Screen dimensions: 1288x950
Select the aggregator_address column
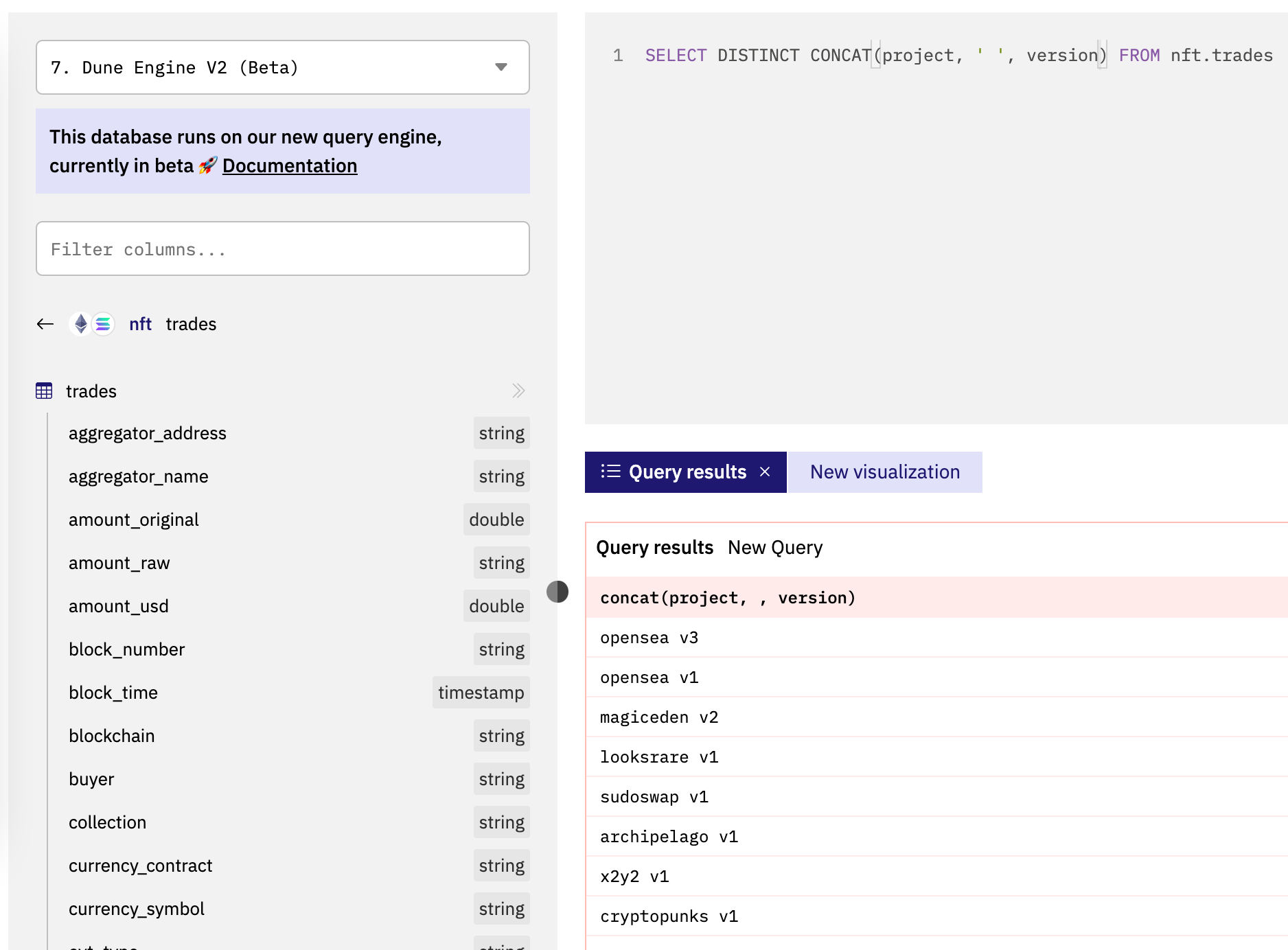148,433
